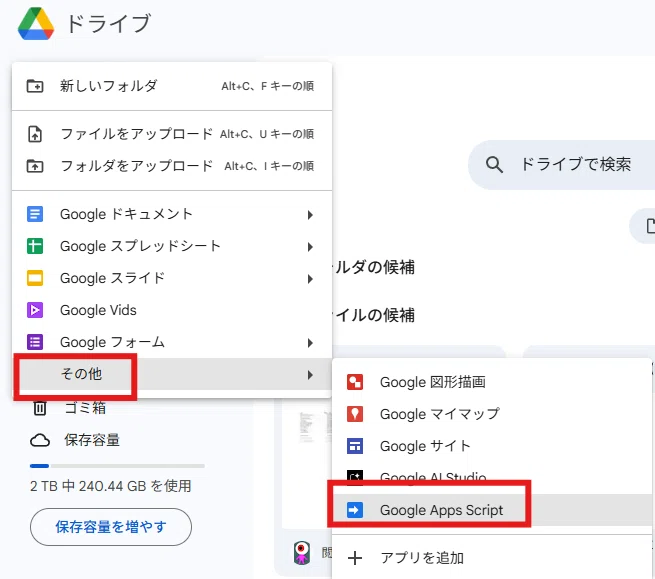Click the search magnifier icon

coord(494,165)
